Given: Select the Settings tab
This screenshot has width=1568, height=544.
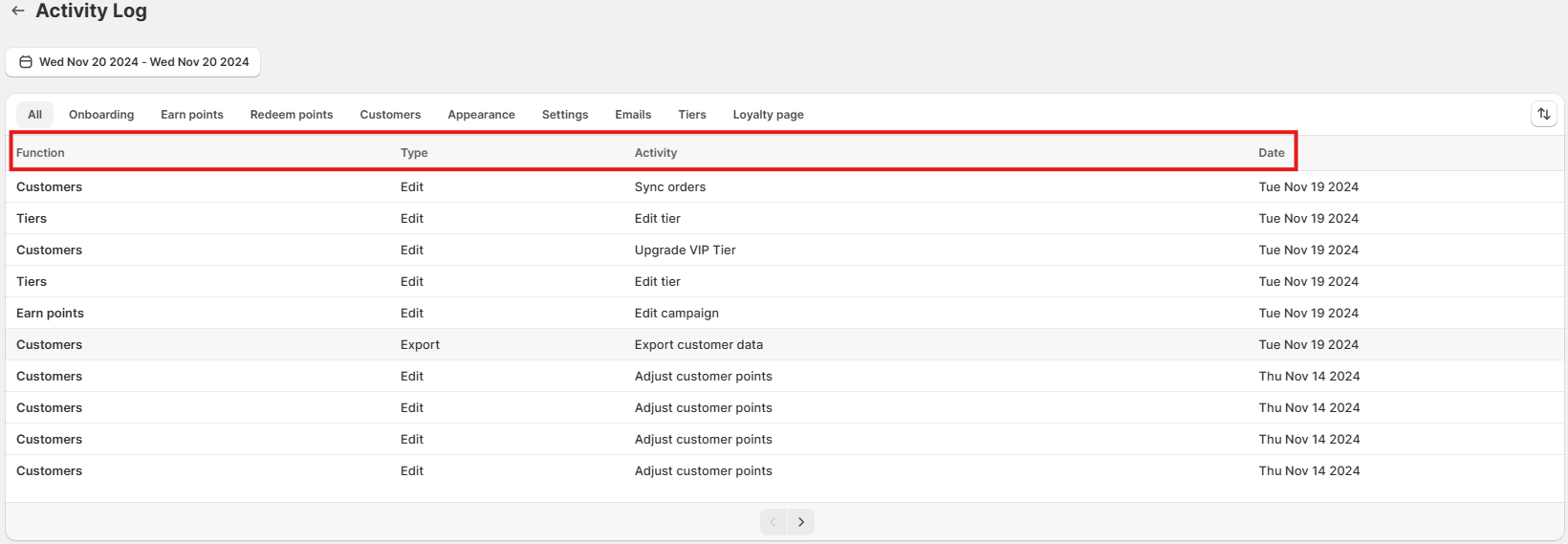Looking at the screenshot, I should (565, 115).
